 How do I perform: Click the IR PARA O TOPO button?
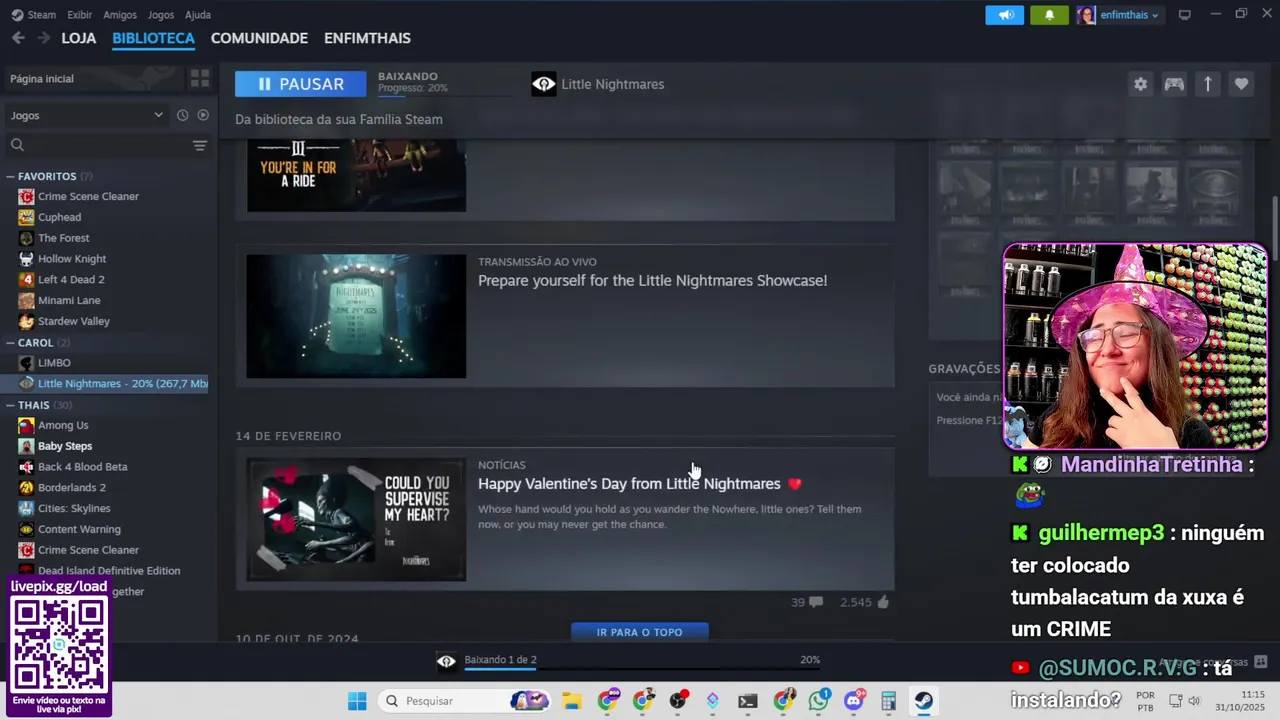point(640,632)
